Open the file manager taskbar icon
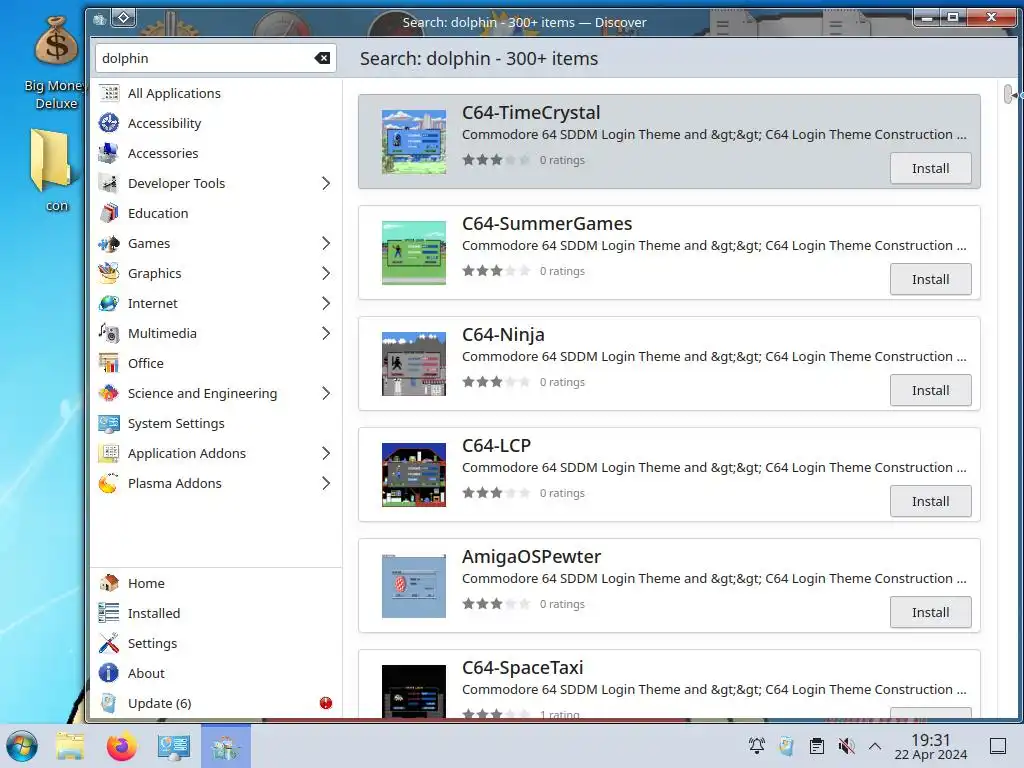The image size is (1024, 768). (x=71, y=746)
